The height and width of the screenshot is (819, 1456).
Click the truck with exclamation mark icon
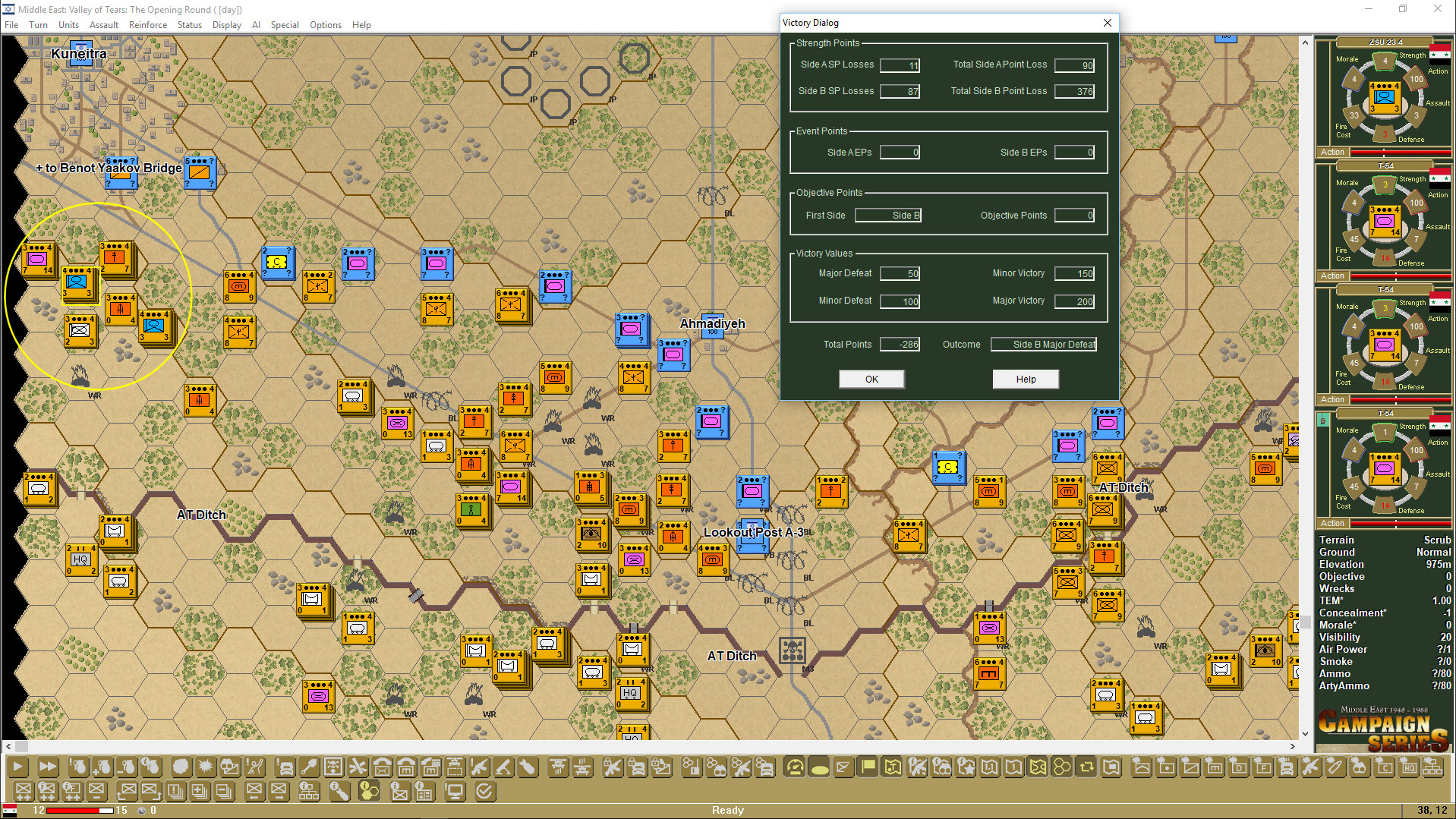(284, 767)
